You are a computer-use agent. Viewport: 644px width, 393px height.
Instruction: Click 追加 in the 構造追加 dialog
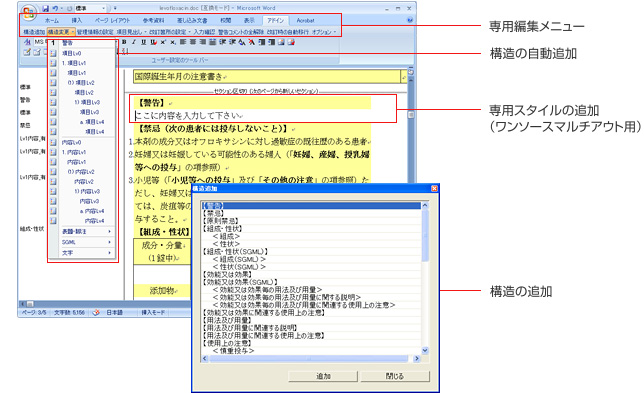coord(323,376)
